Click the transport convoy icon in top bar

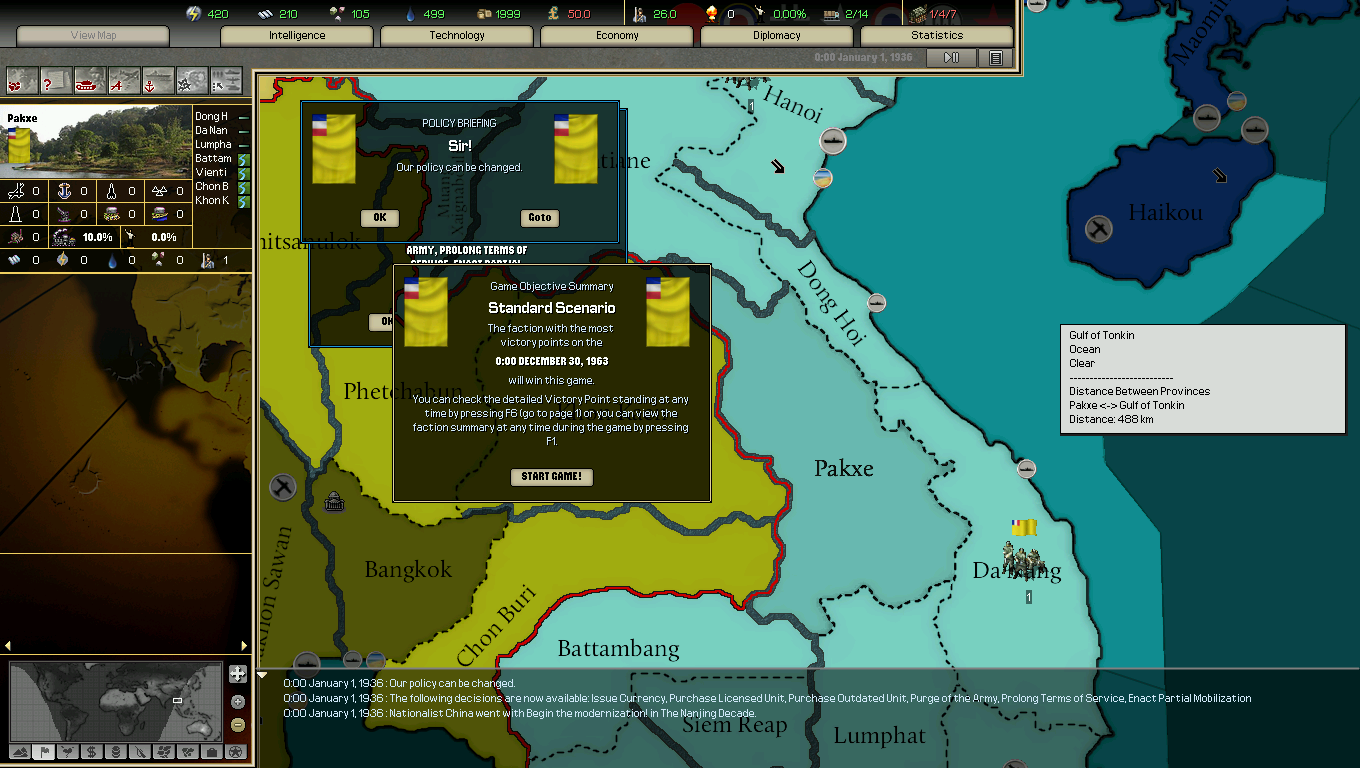(832, 14)
